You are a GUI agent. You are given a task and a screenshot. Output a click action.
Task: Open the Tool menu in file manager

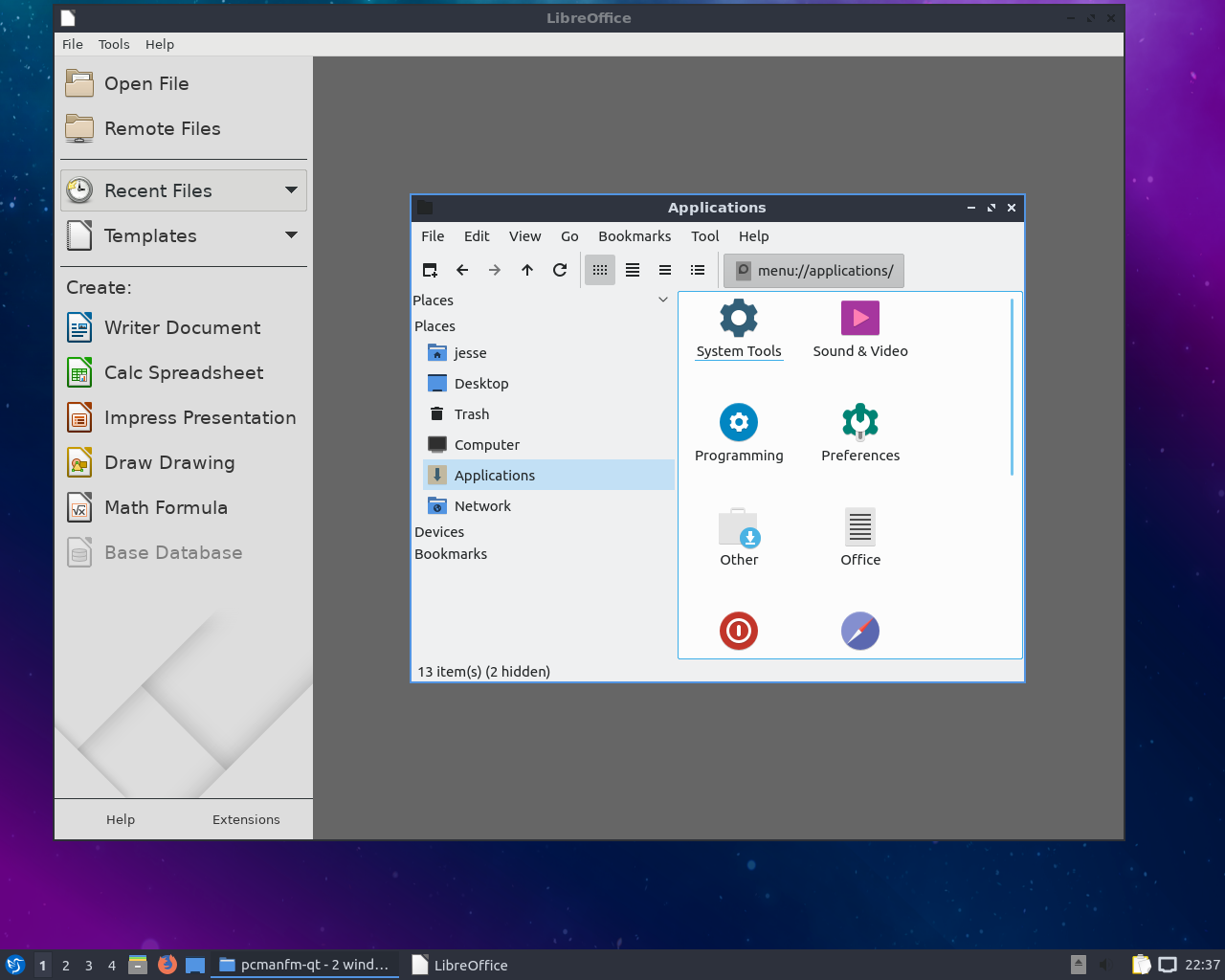[x=705, y=236]
